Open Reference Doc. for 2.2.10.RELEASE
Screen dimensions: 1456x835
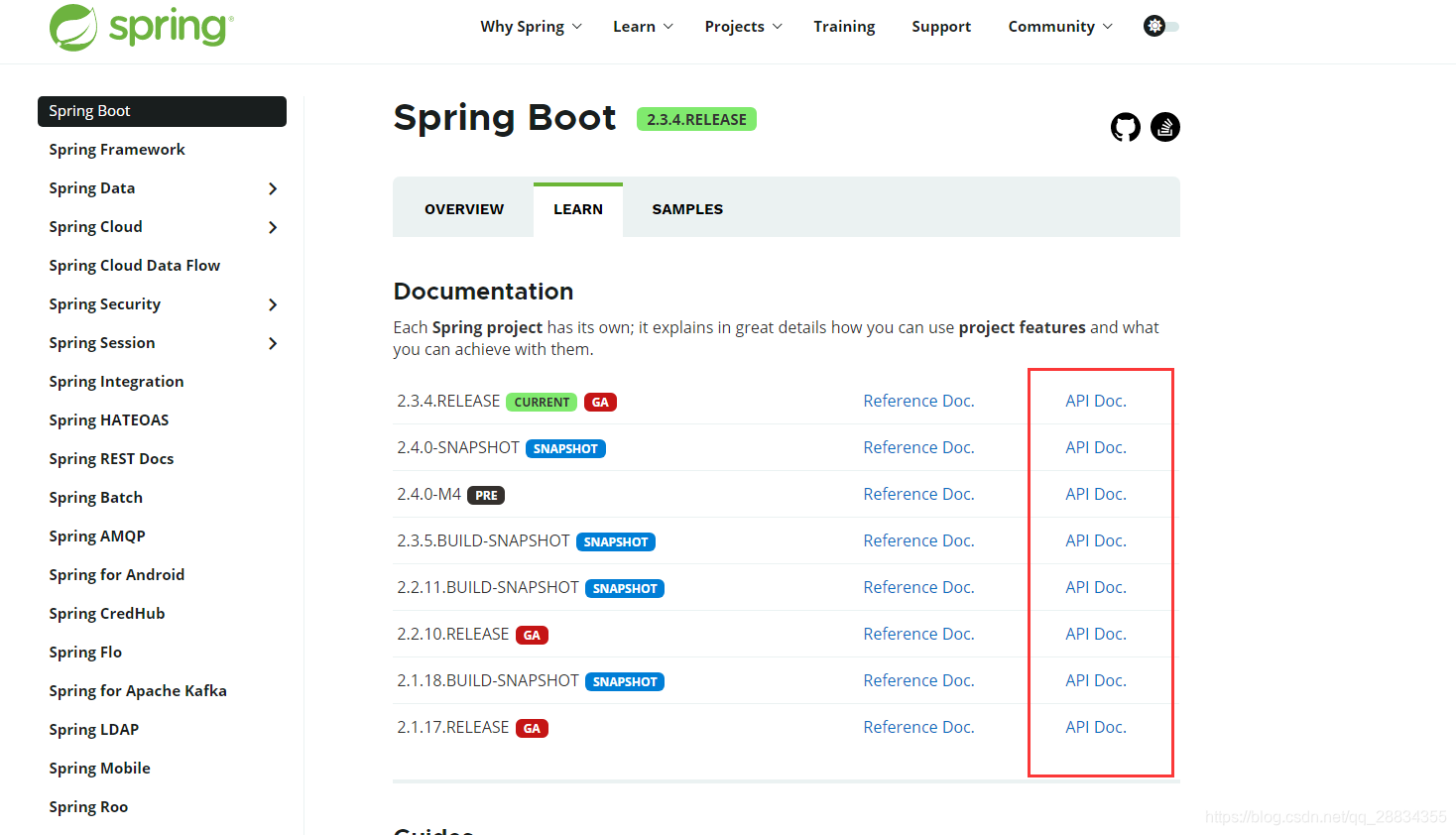(x=918, y=634)
